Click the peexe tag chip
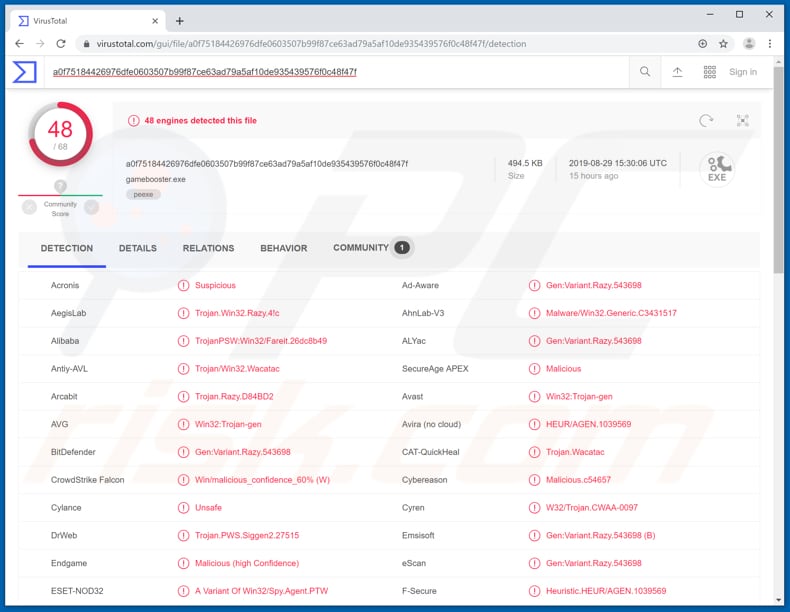This screenshot has height=612, width=790. coord(143,194)
